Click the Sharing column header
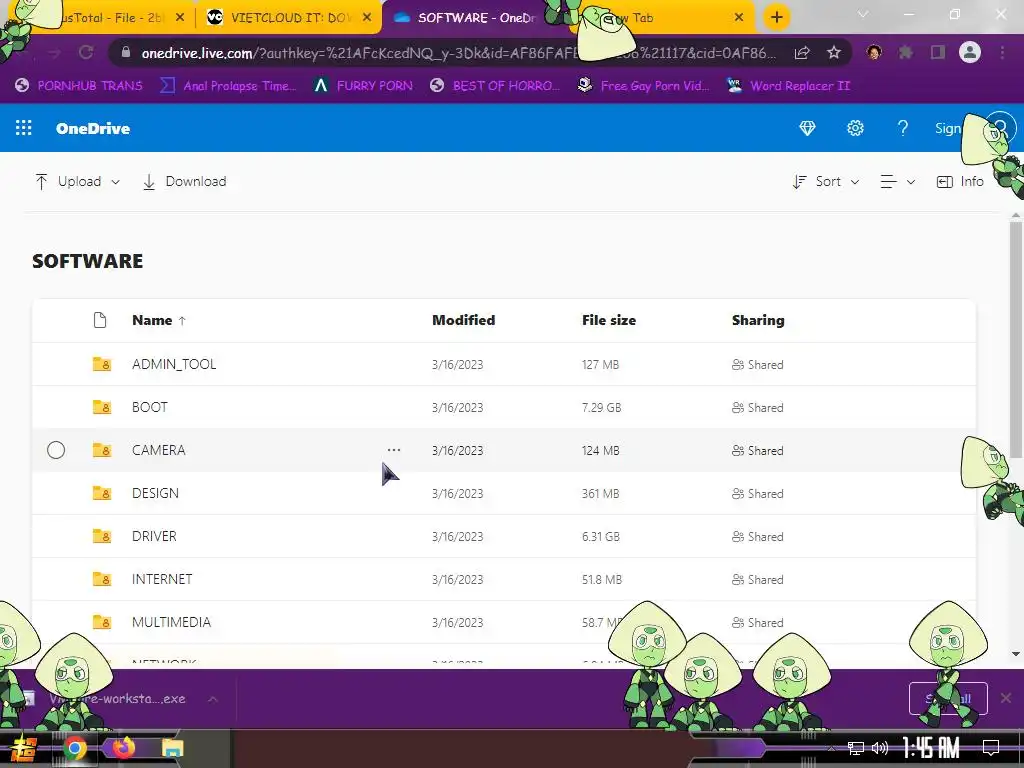 tap(758, 320)
